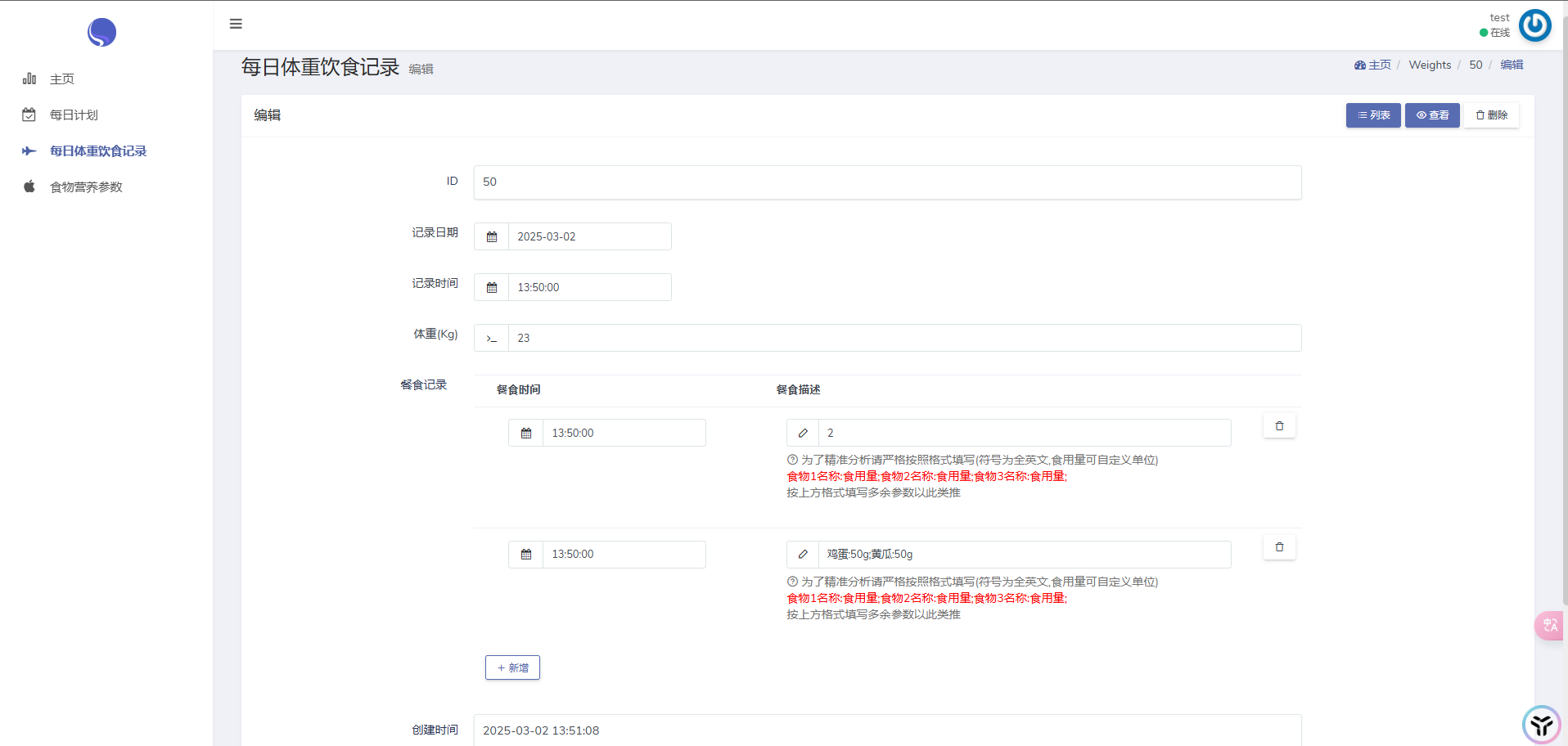
Task: Click calendar icon in second meal row
Action: [x=526, y=555]
